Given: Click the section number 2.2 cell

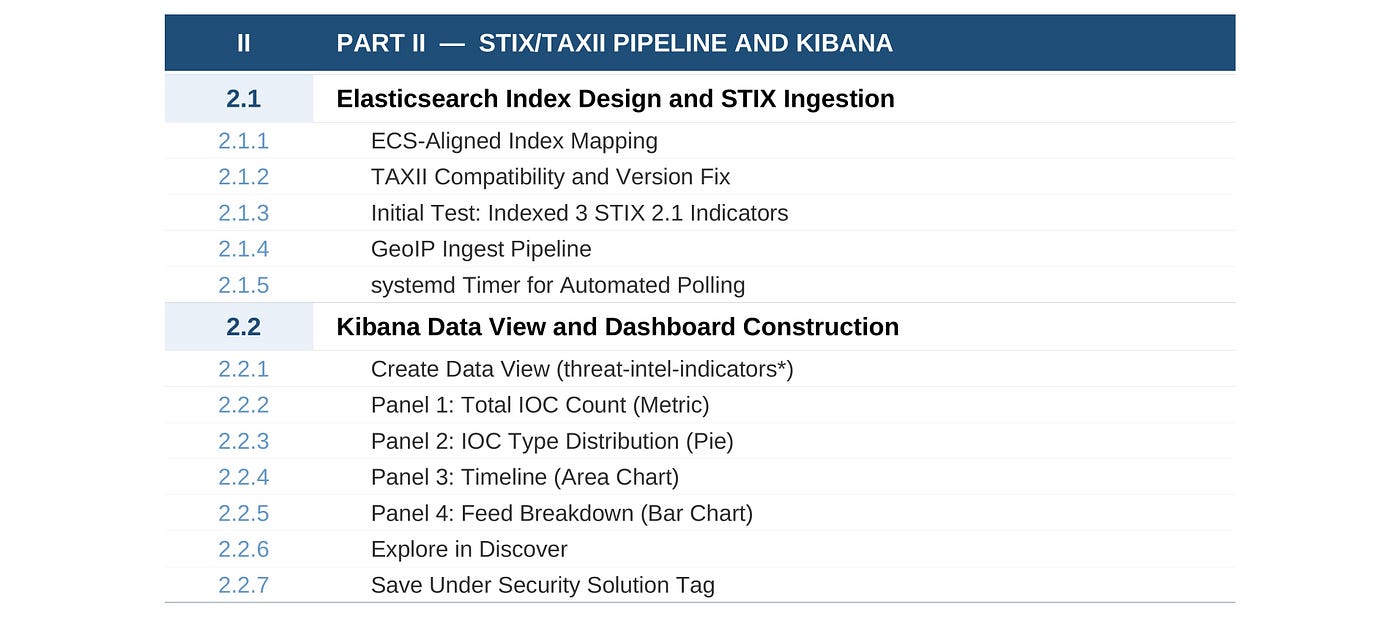Looking at the screenshot, I should 239,327.
